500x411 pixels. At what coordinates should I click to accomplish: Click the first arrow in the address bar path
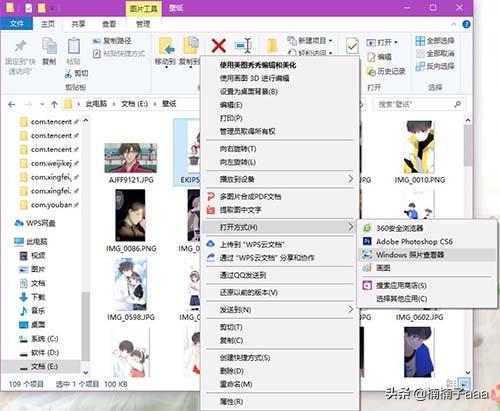click(79, 104)
